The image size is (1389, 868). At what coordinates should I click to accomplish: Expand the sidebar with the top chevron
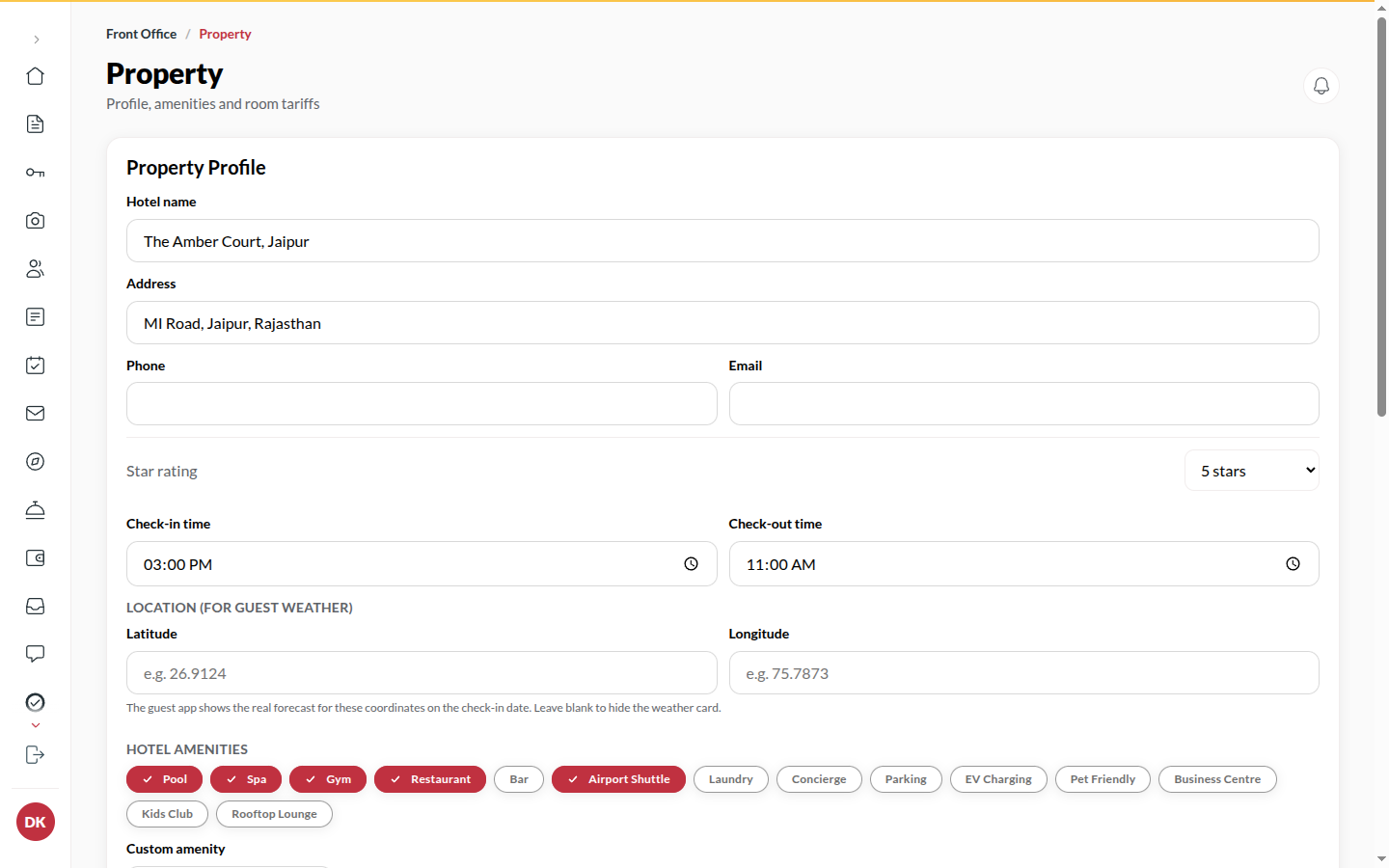(36, 40)
